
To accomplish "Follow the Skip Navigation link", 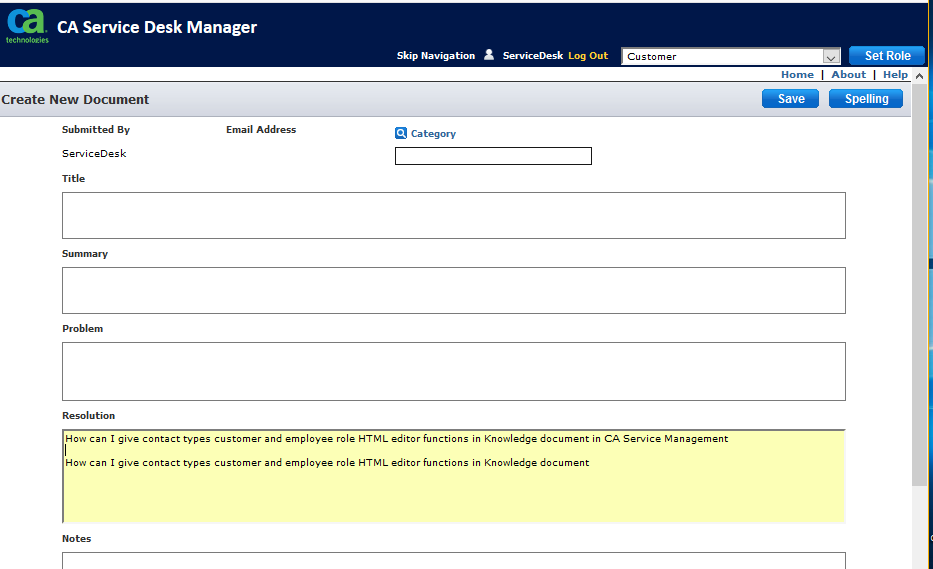I will (x=436, y=55).
